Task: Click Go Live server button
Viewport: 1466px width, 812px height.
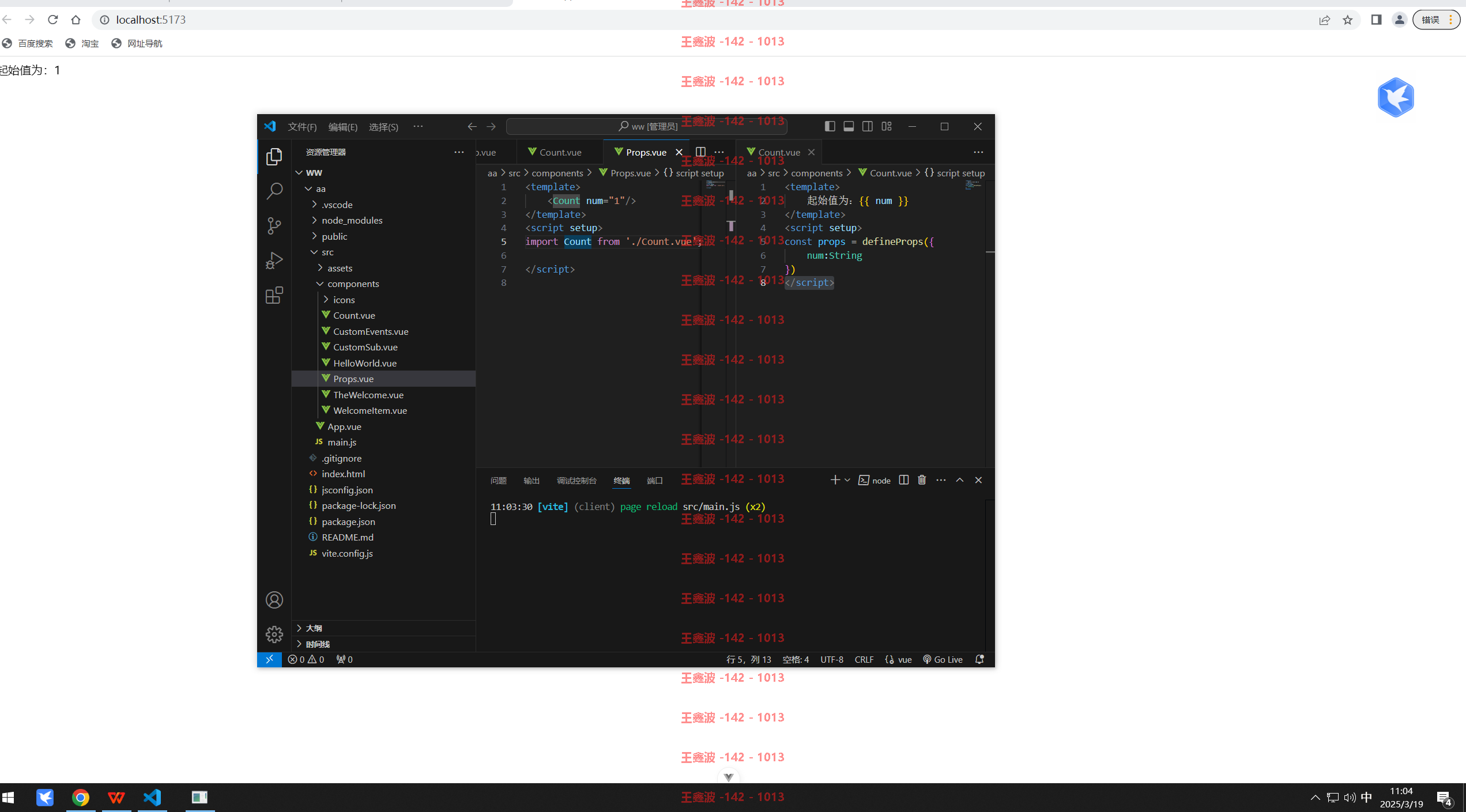Action: click(x=943, y=659)
